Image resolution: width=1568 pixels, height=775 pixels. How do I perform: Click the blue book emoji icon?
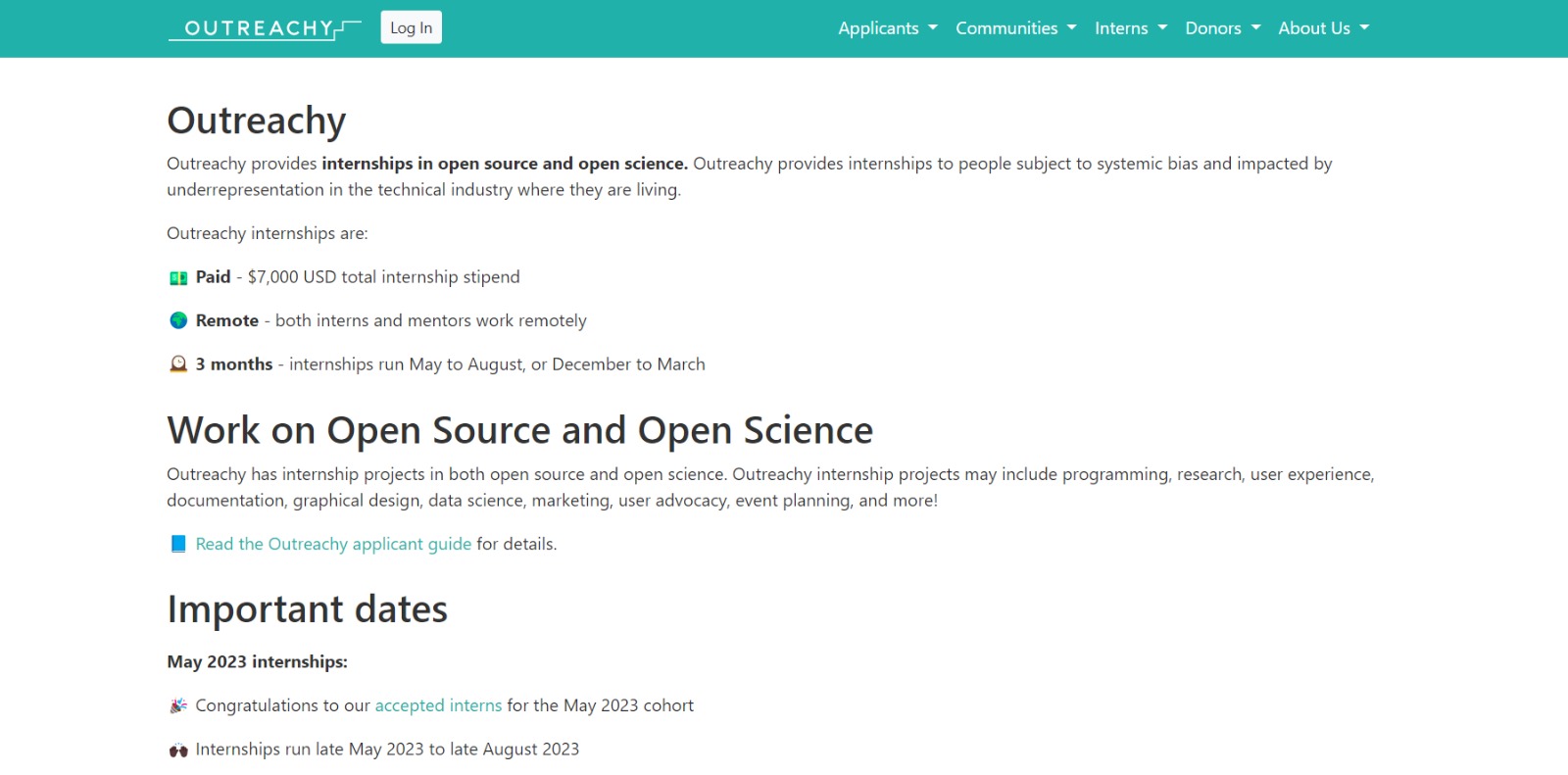tap(178, 545)
